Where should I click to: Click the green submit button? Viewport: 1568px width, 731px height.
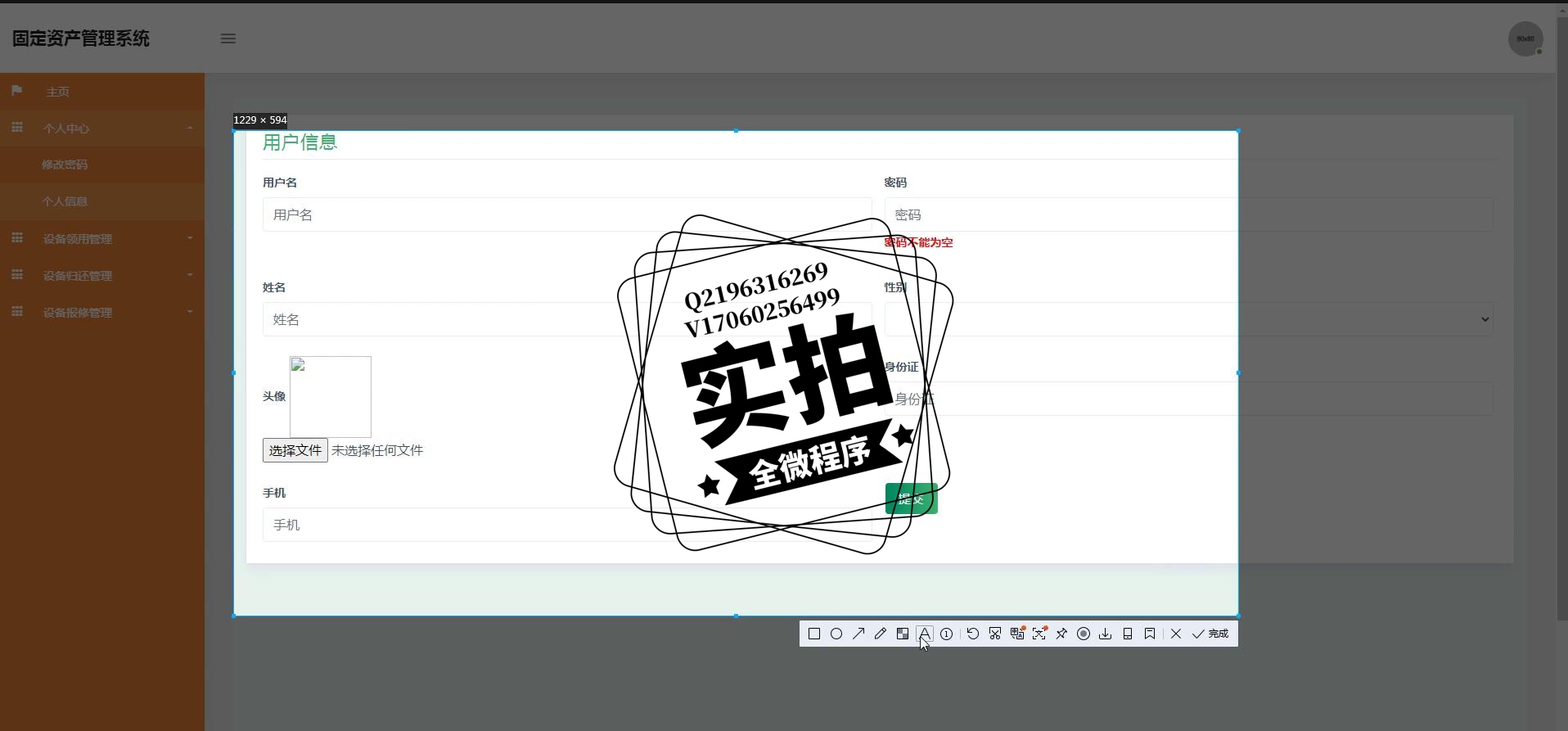[912, 499]
